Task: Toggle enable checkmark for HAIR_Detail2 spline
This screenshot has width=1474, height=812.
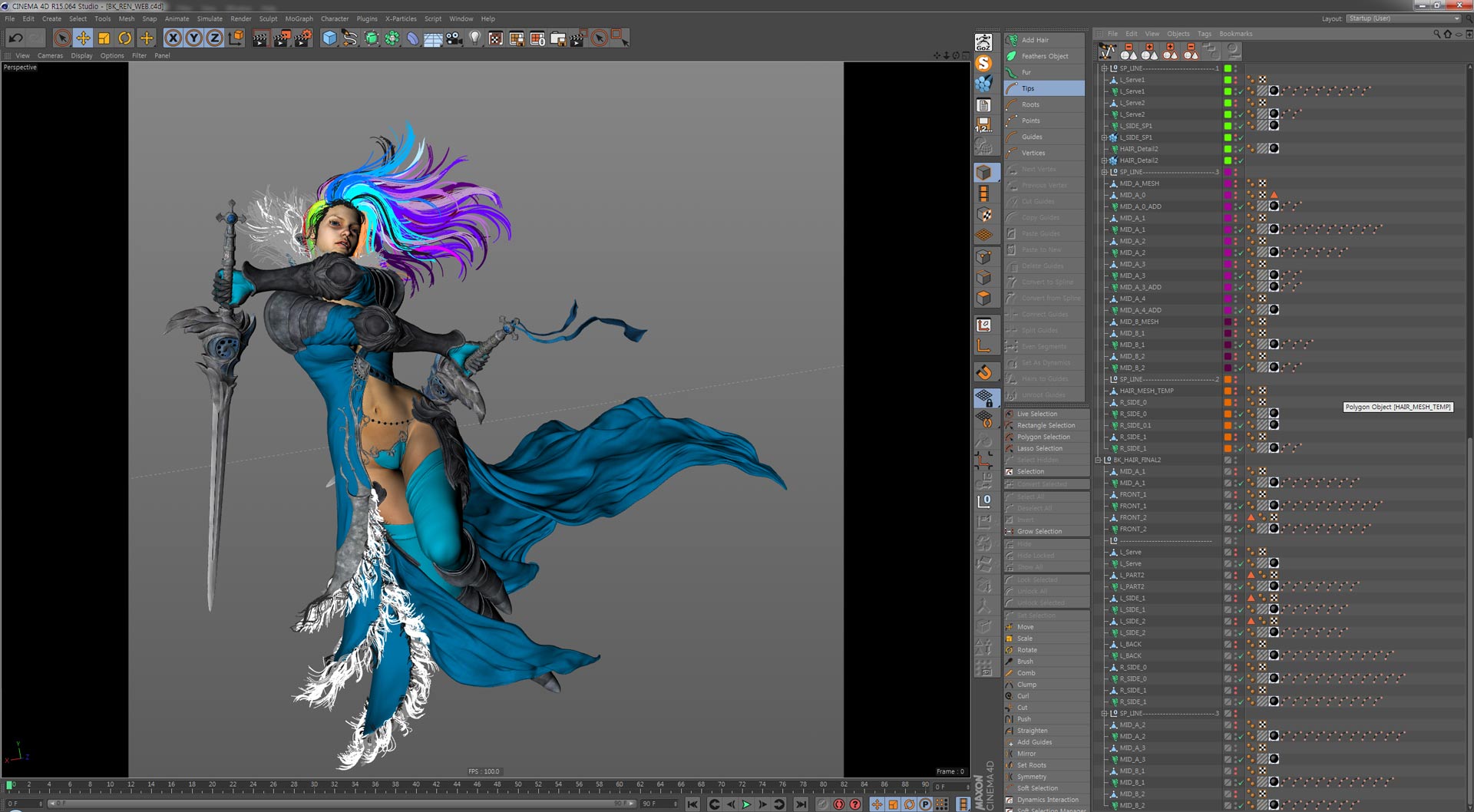Action: coord(1240,149)
